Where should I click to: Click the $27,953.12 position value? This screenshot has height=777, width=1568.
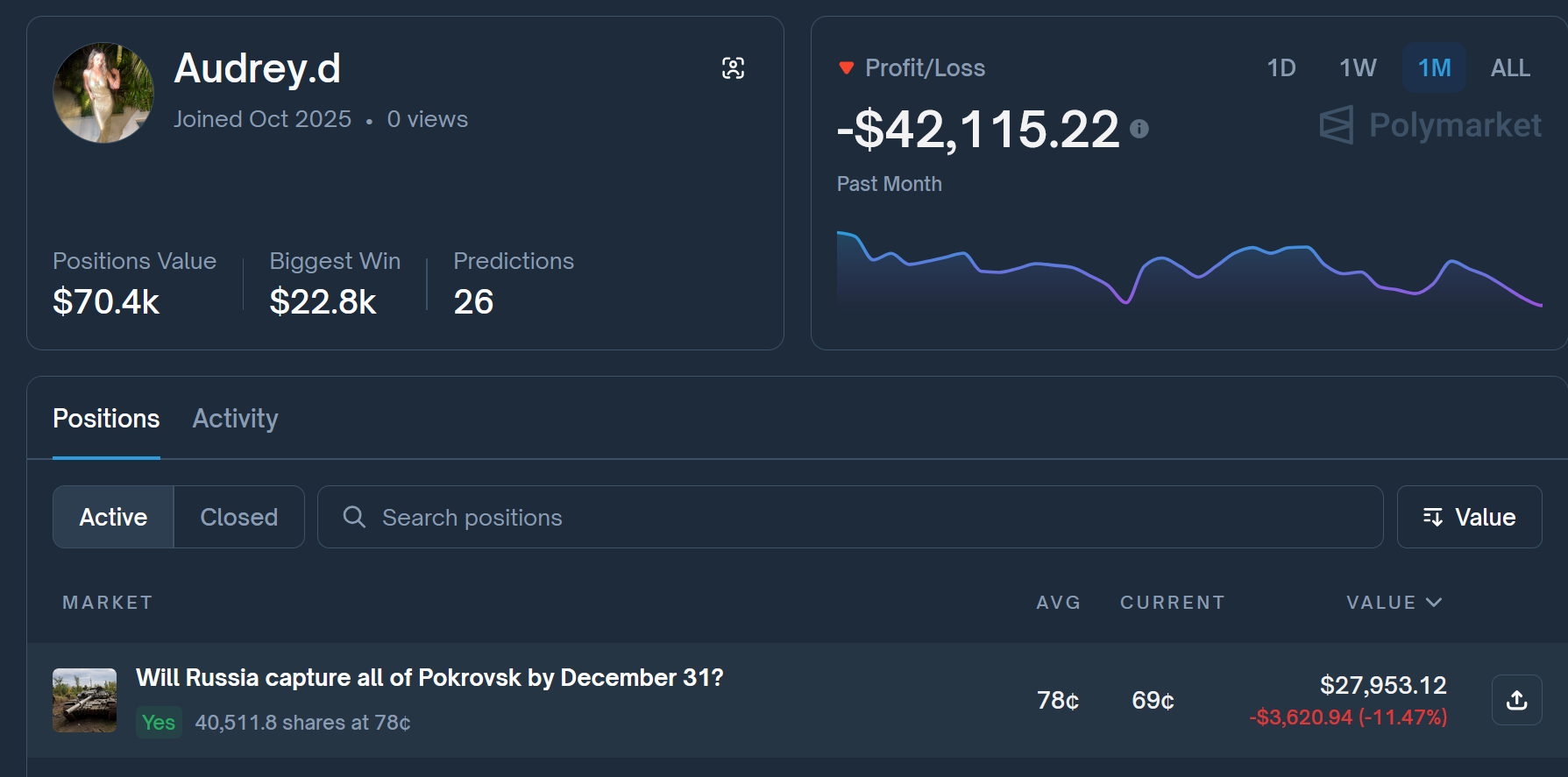tap(1383, 685)
